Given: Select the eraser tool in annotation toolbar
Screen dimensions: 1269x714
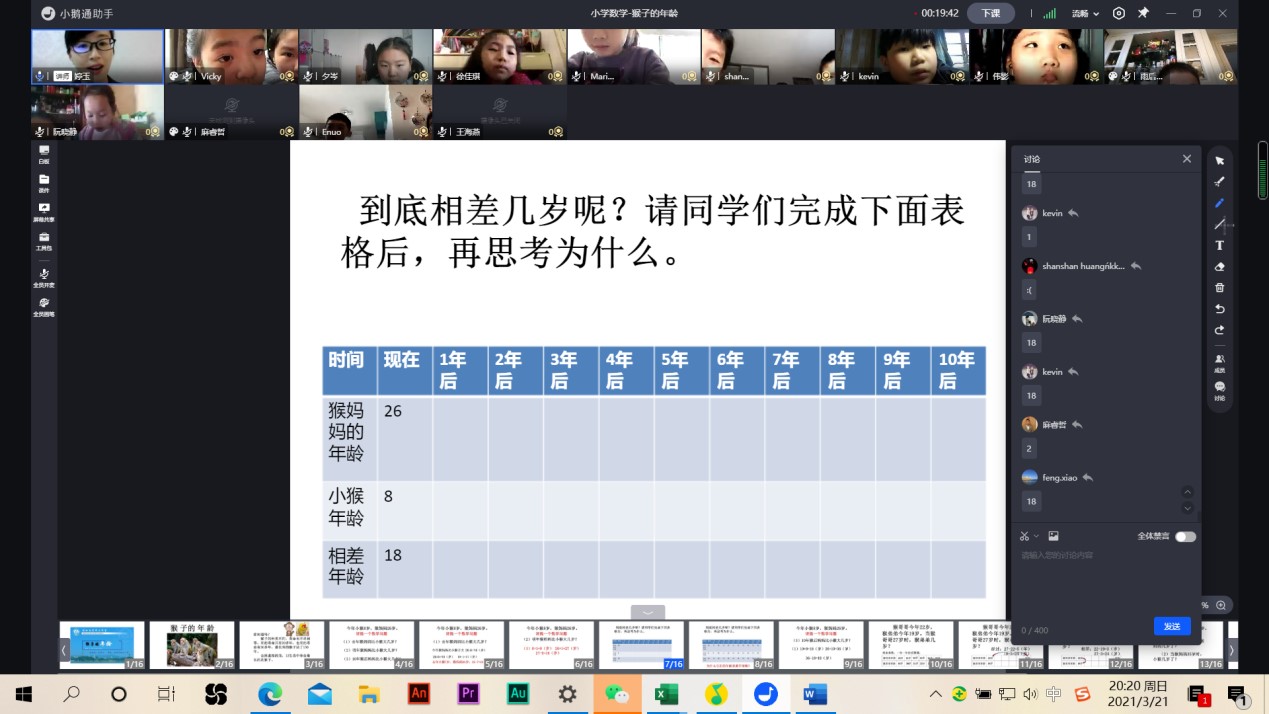Looking at the screenshot, I should [x=1219, y=267].
